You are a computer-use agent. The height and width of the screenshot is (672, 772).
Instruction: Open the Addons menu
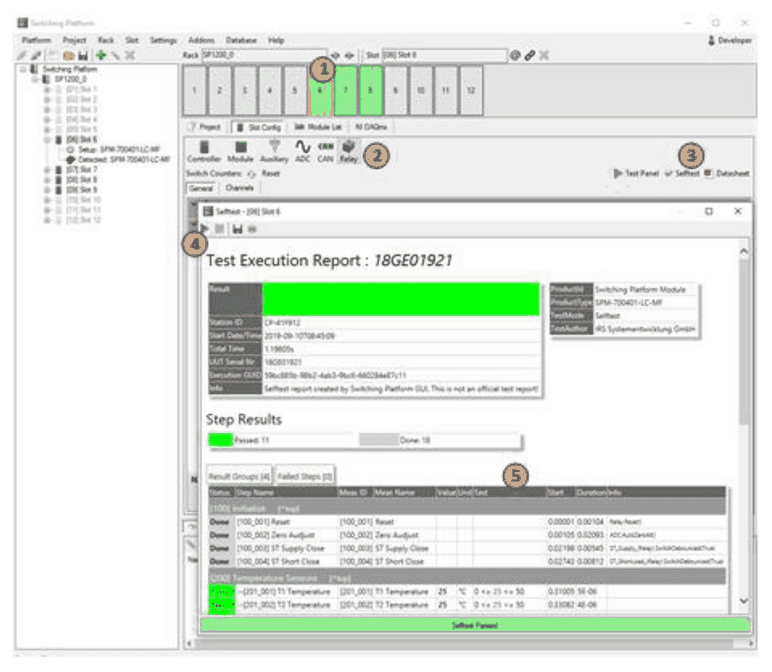pos(201,40)
